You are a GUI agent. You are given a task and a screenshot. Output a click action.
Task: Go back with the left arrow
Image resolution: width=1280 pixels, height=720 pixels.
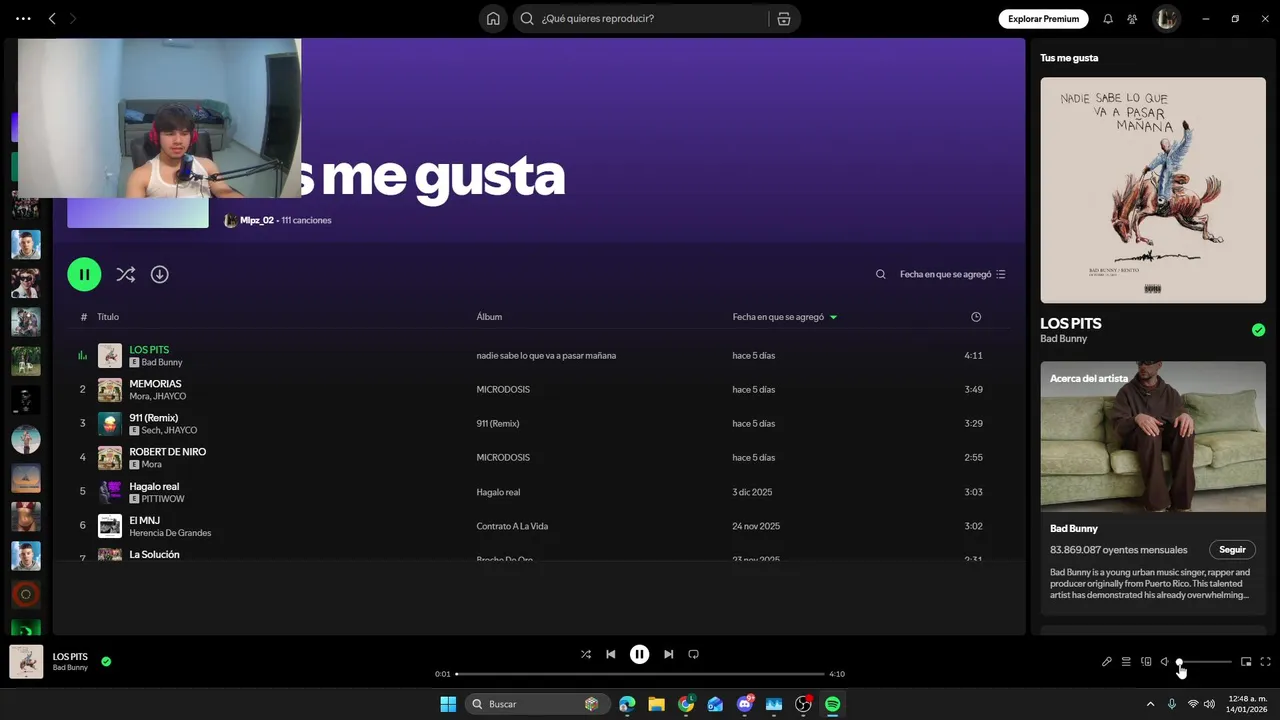click(x=52, y=18)
